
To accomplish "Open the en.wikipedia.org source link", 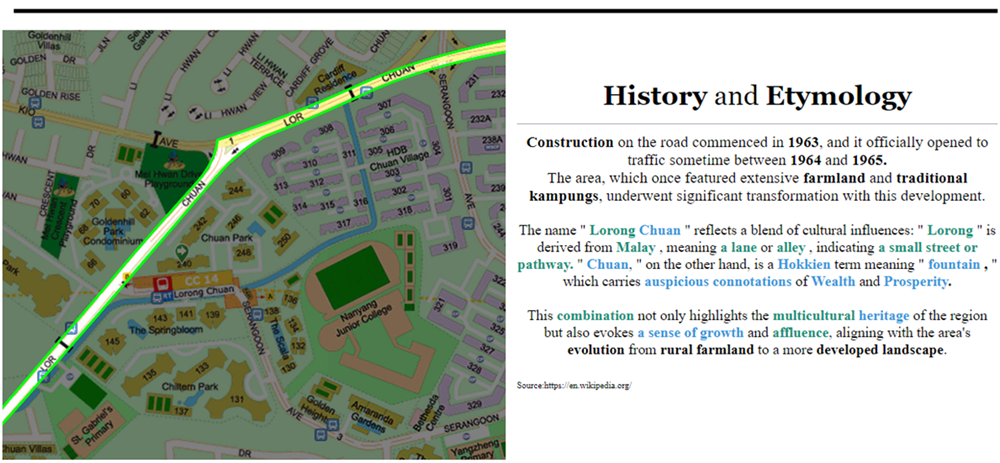I will tap(575, 385).
